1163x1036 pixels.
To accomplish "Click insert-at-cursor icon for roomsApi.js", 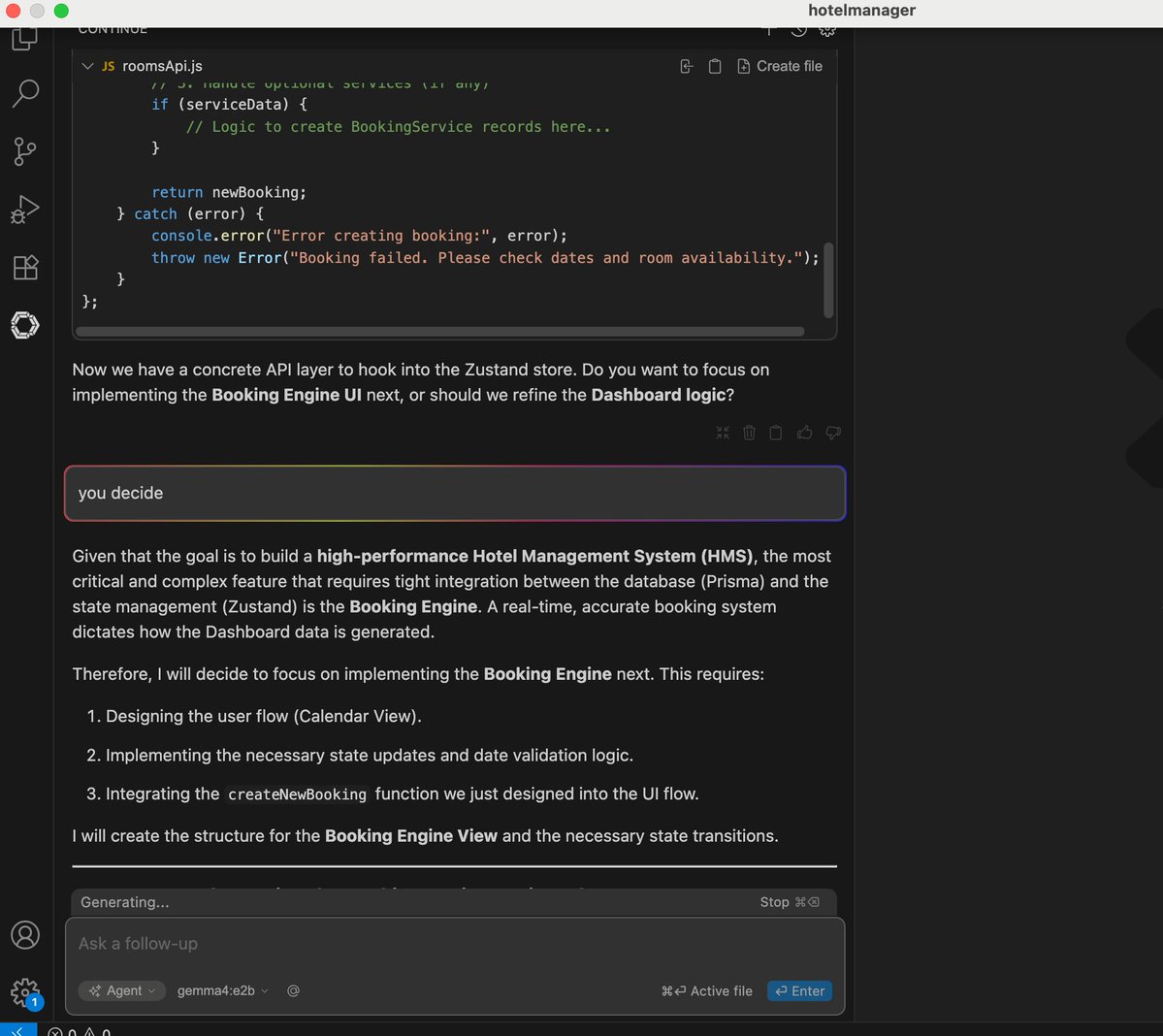I will coord(687,66).
